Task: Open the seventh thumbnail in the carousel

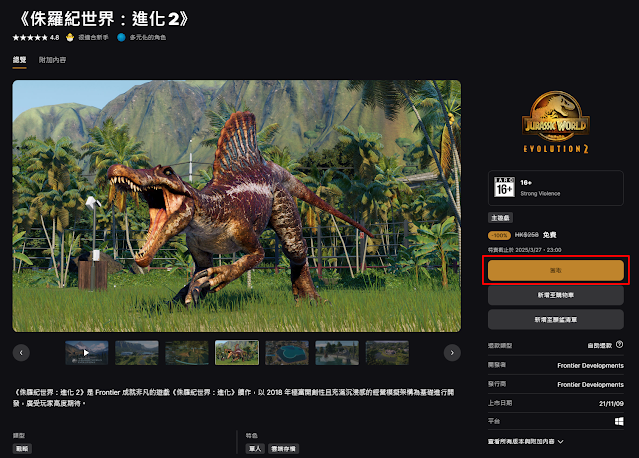Action: (387, 352)
